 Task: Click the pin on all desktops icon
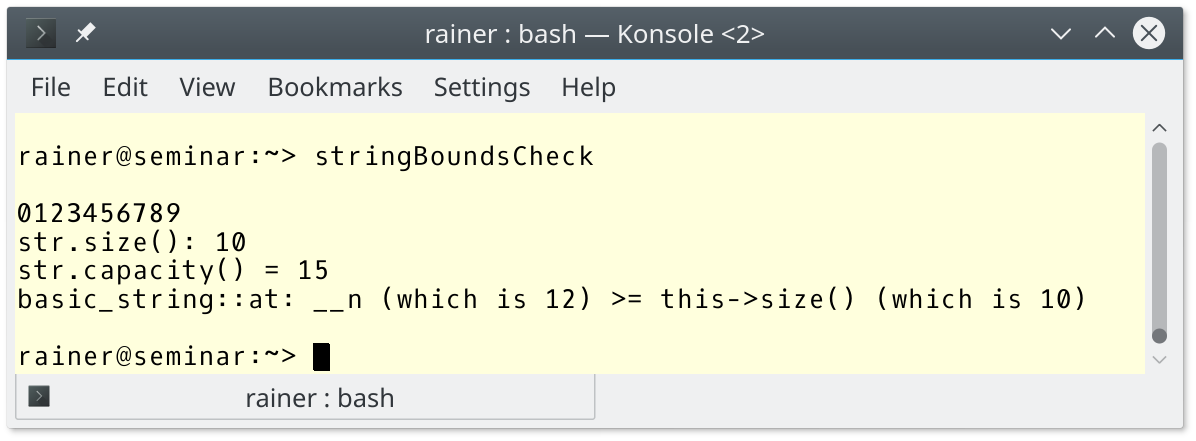pyautogui.click(x=85, y=34)
